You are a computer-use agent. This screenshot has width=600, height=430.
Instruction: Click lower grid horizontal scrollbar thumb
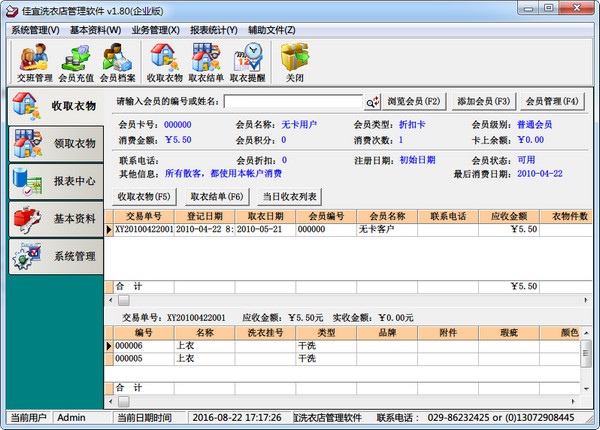click(124, 401)
